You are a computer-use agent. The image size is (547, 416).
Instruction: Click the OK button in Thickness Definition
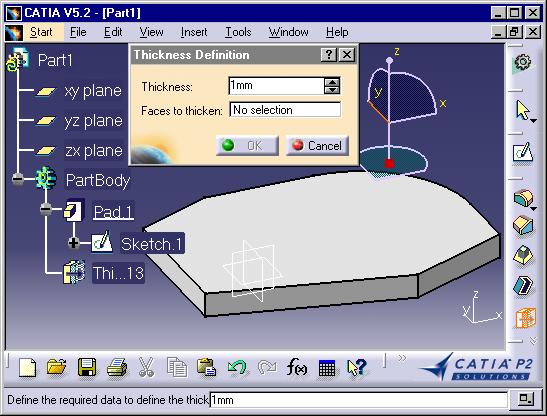pyautogui.click(x=247, y=146)
